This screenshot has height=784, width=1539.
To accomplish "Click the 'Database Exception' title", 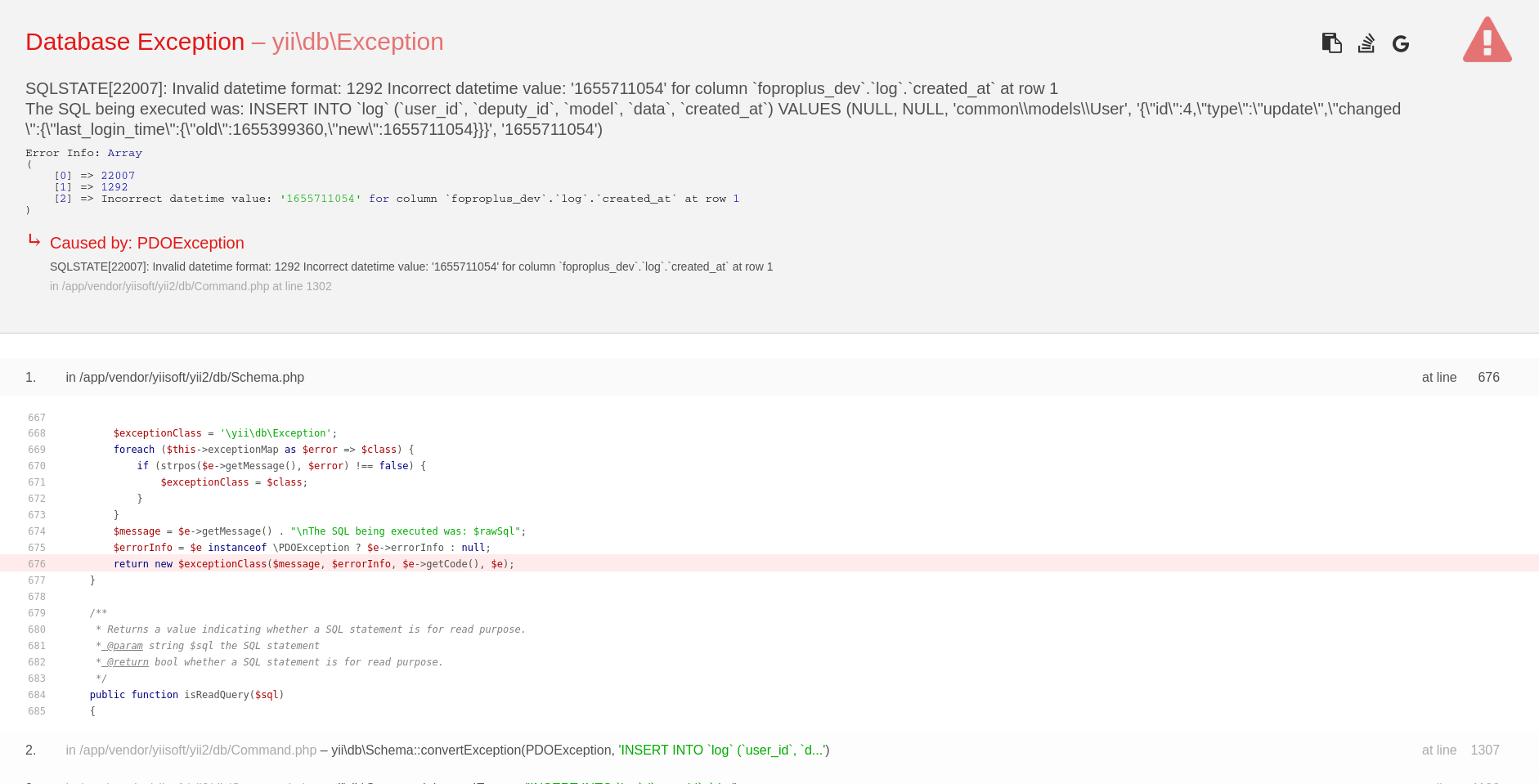I will point(135,42).
